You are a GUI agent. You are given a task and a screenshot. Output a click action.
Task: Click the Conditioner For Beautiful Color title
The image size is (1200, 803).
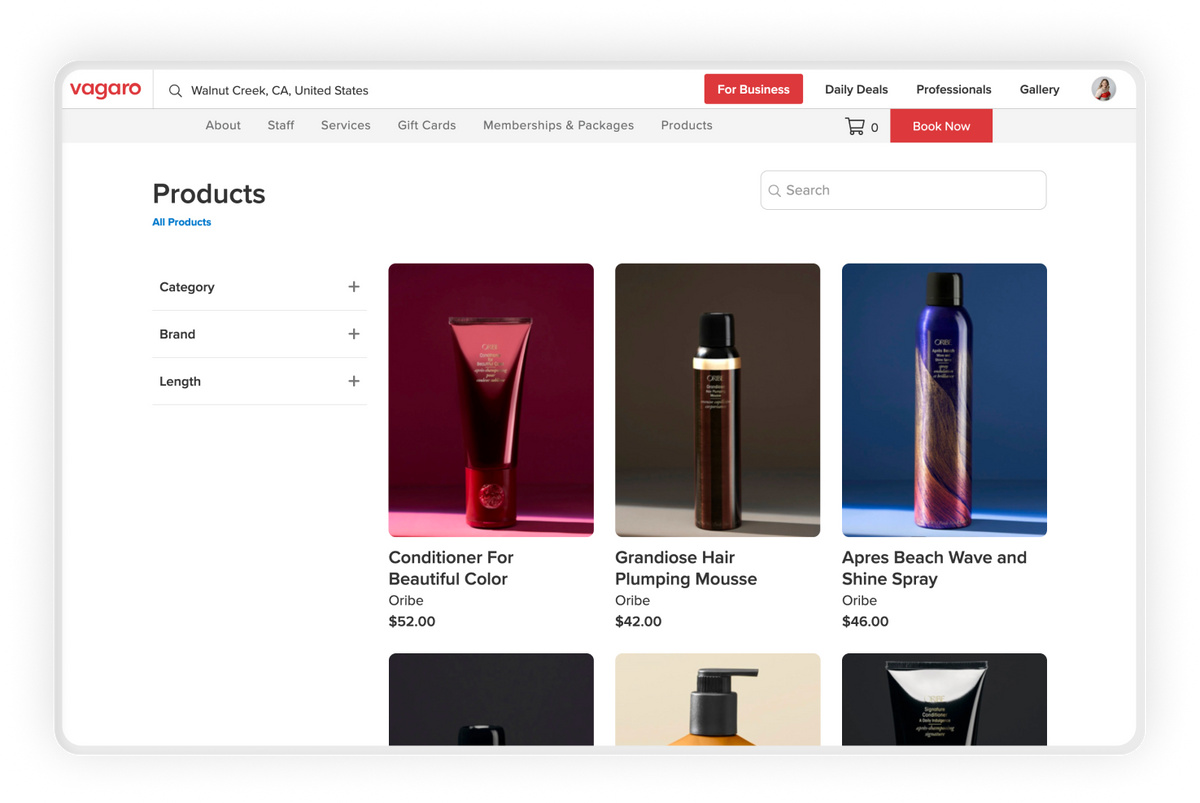tap(451, 568)
